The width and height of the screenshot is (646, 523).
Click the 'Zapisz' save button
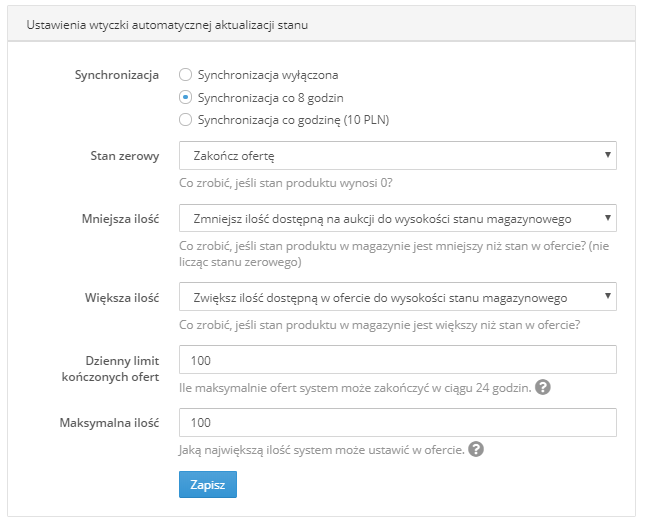[208, 484]
